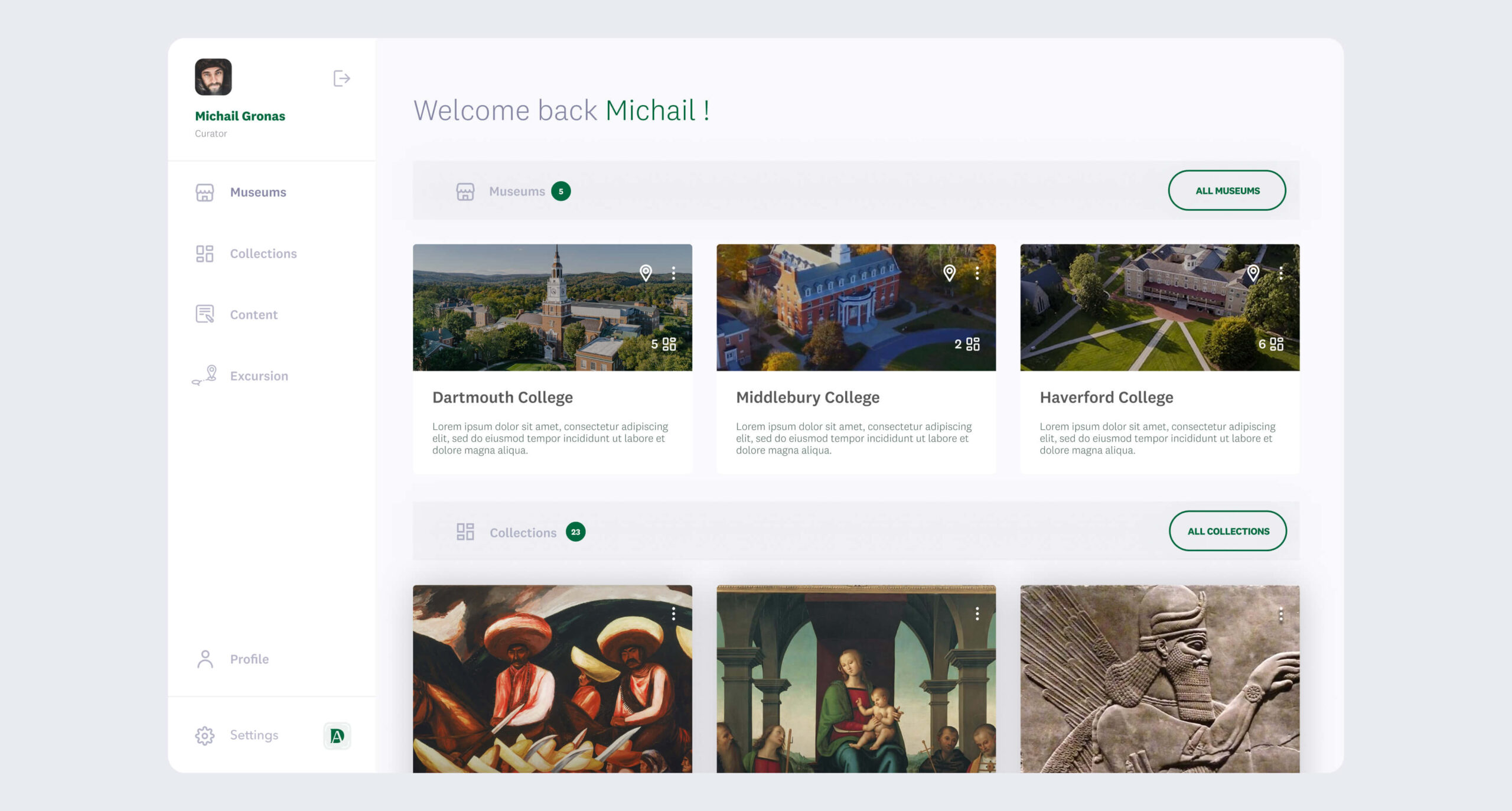Click collections count icon on Dartmouth image

[x=669, y=344]
